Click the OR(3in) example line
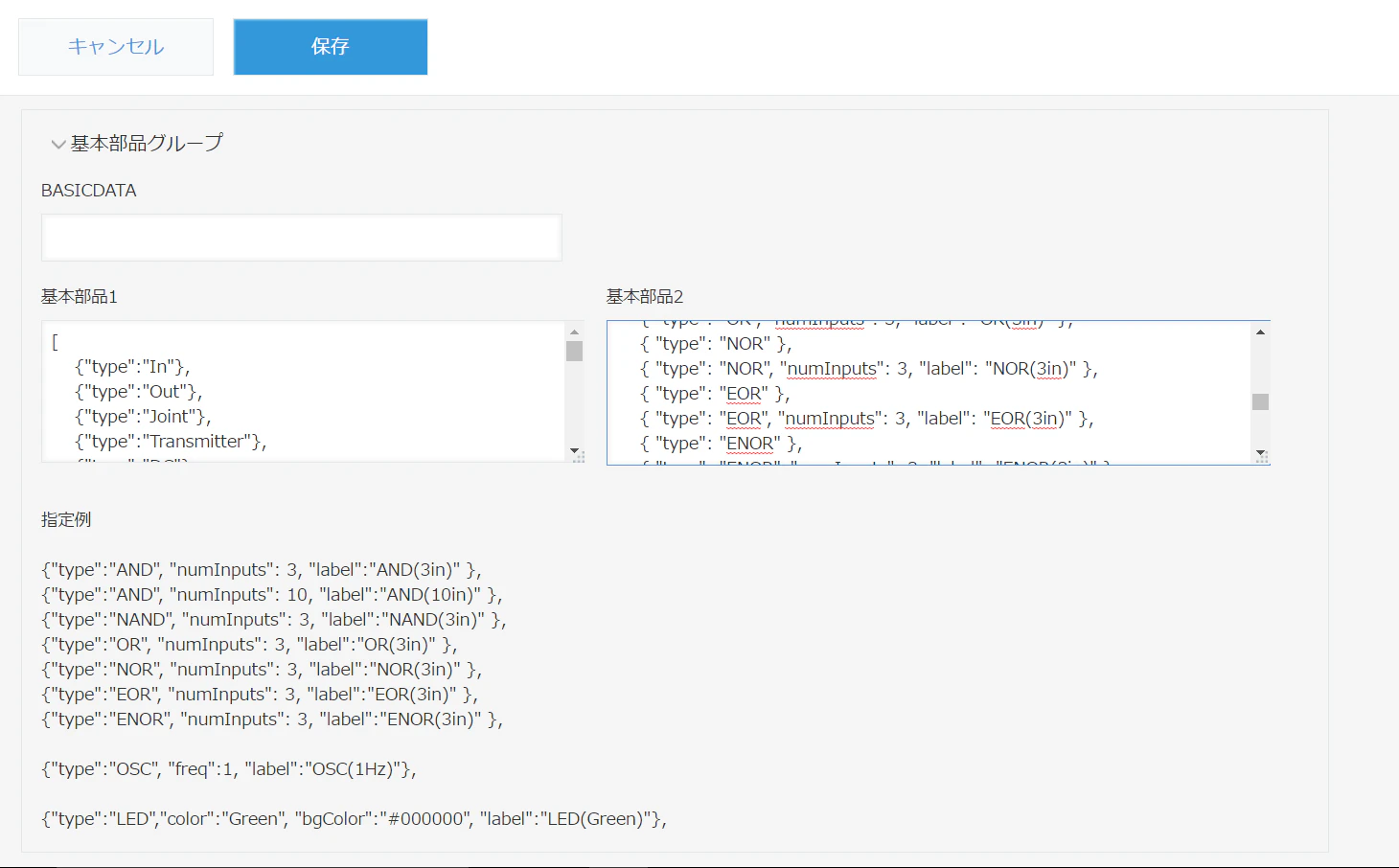The height and width of the screenshot is (868, 1399). [x=249, y=645]
